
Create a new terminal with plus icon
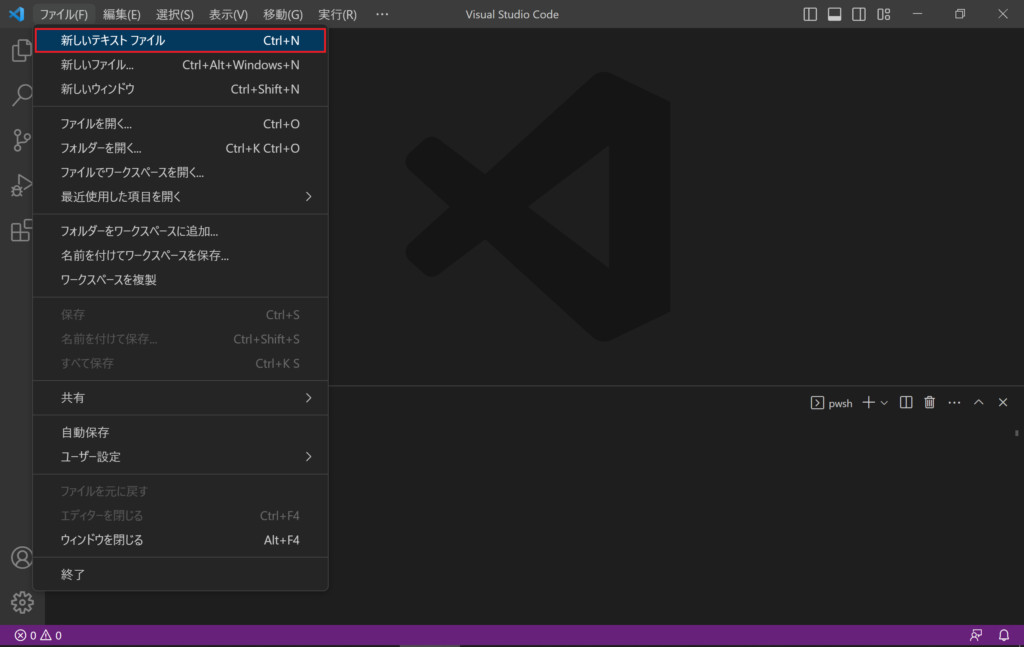pyautogui.click(x=868, y=403)
